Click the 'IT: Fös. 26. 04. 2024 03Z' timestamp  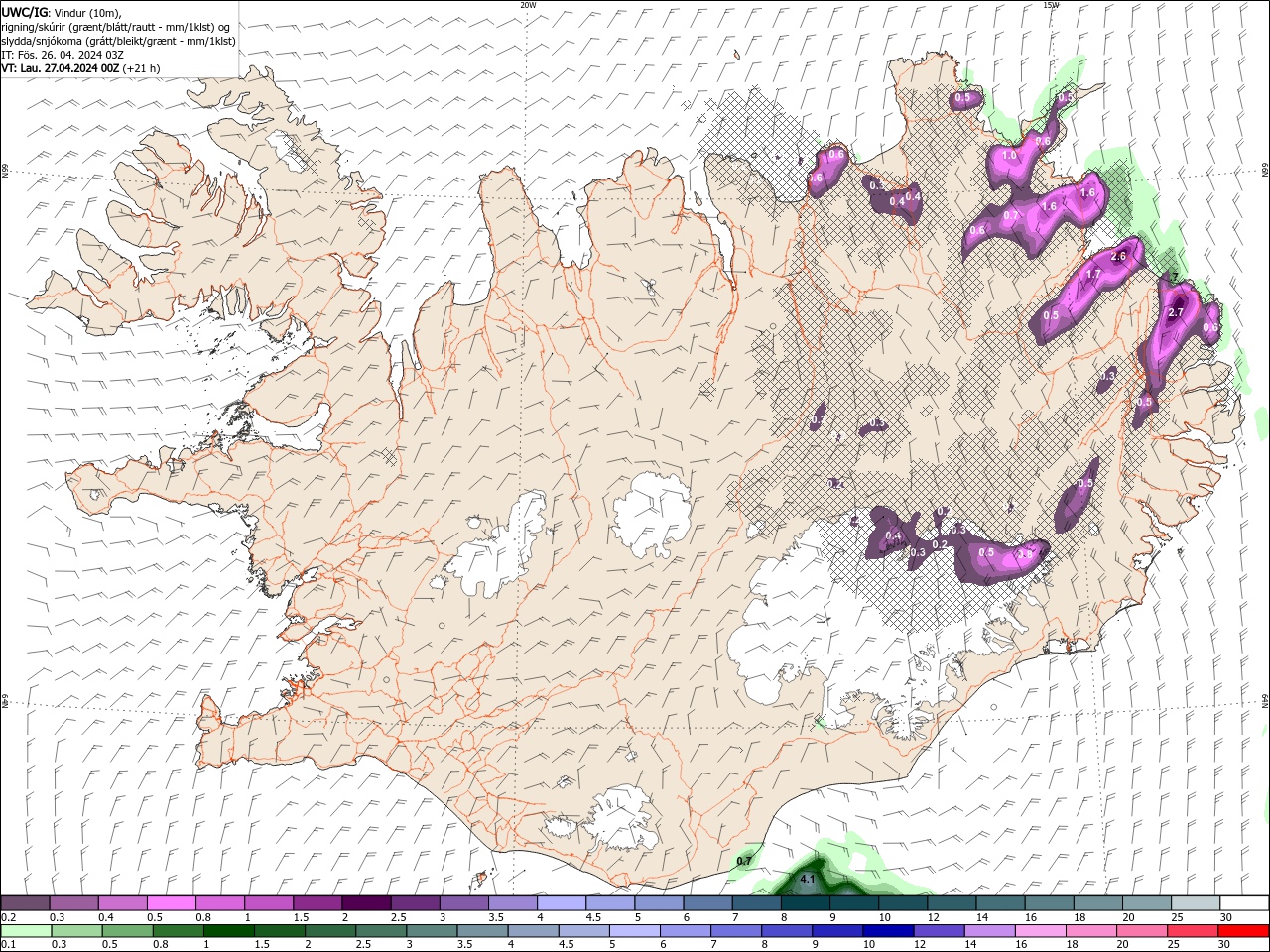point(63,55)
